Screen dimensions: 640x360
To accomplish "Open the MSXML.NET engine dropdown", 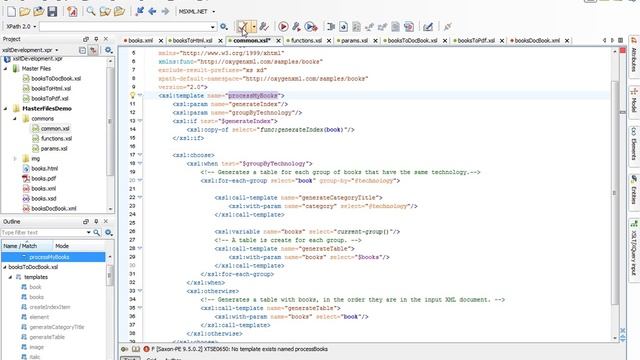I will point(196,11).
